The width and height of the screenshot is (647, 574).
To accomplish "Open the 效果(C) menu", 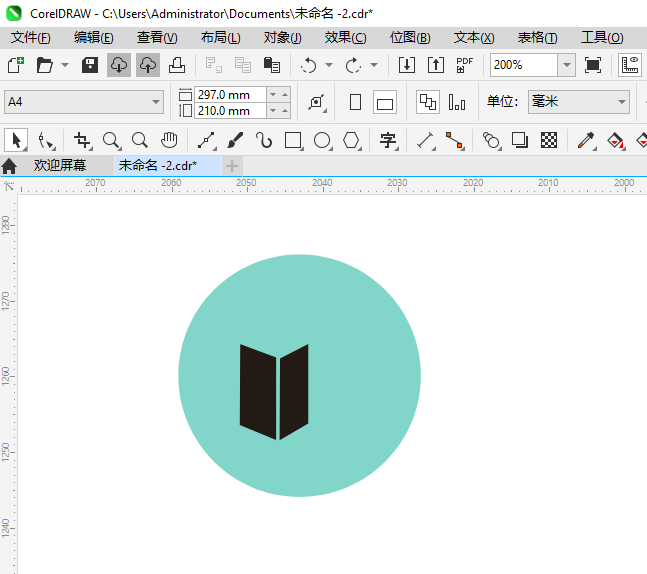I will pos(345,37).
